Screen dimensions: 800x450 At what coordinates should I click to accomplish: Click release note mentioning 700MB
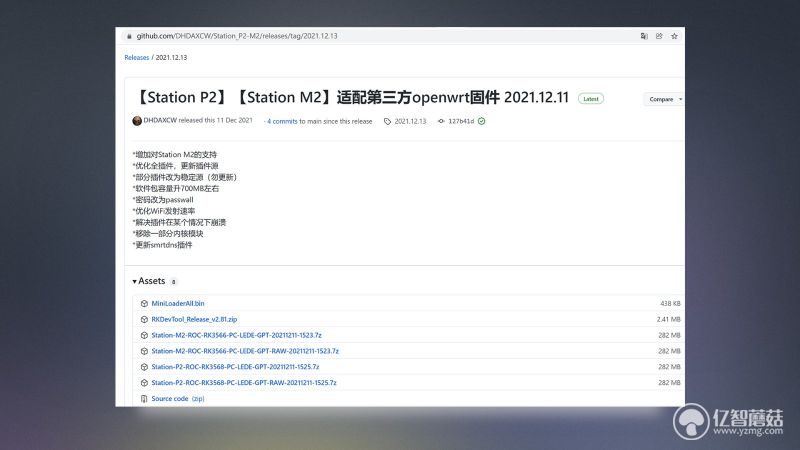pyautogui.click(x=176, y=188)
